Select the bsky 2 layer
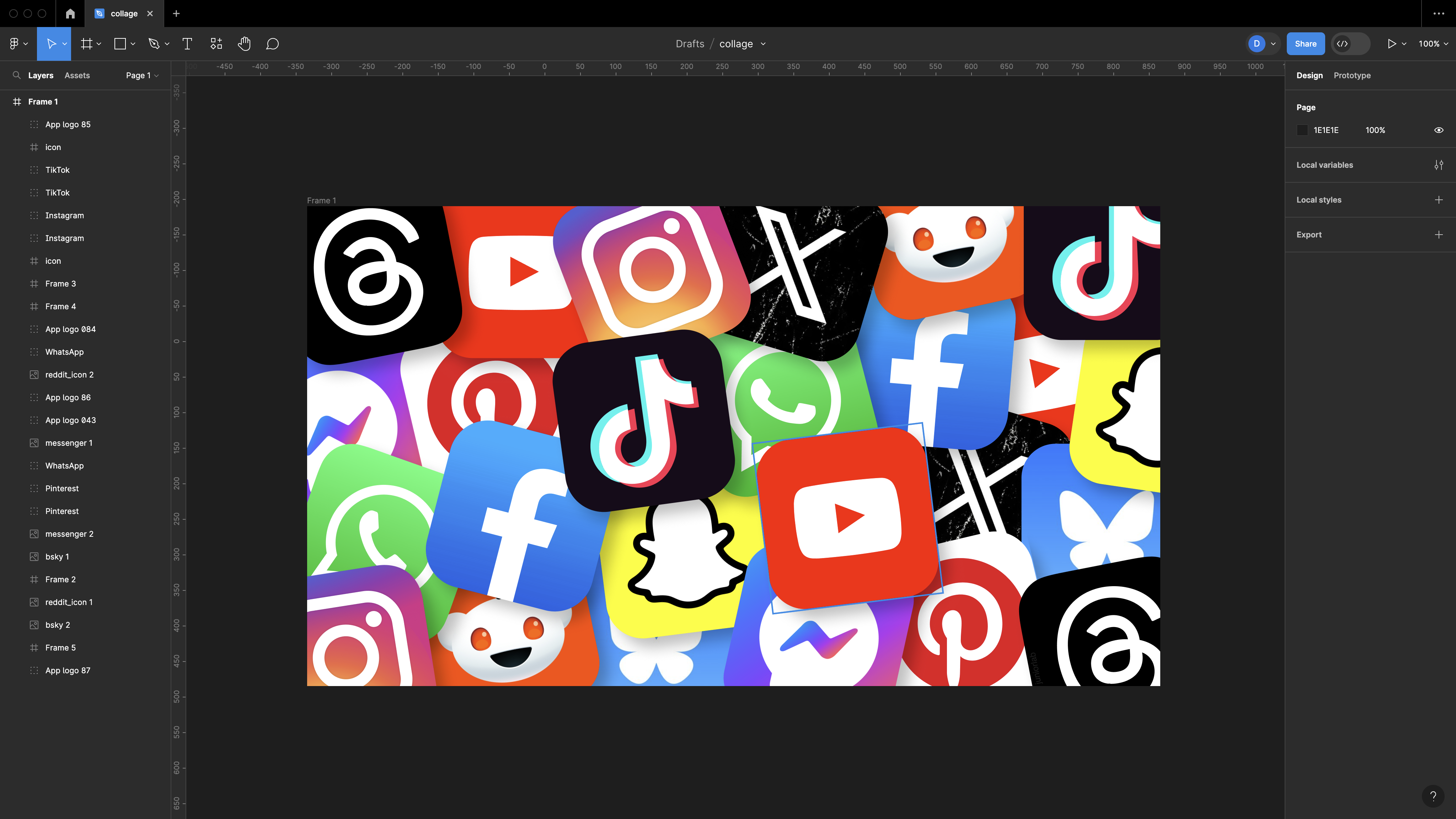 (85, 625)
